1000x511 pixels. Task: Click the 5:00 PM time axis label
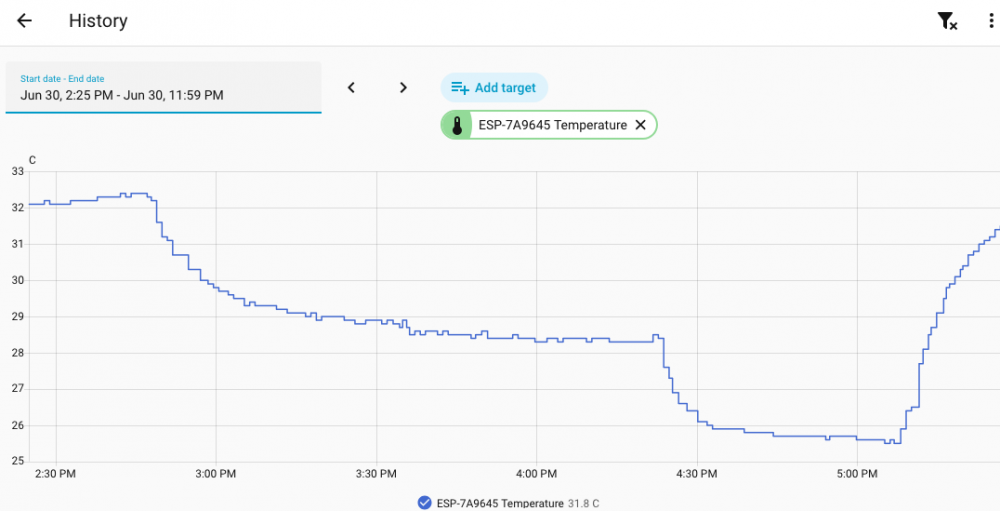tap(857, 474)
